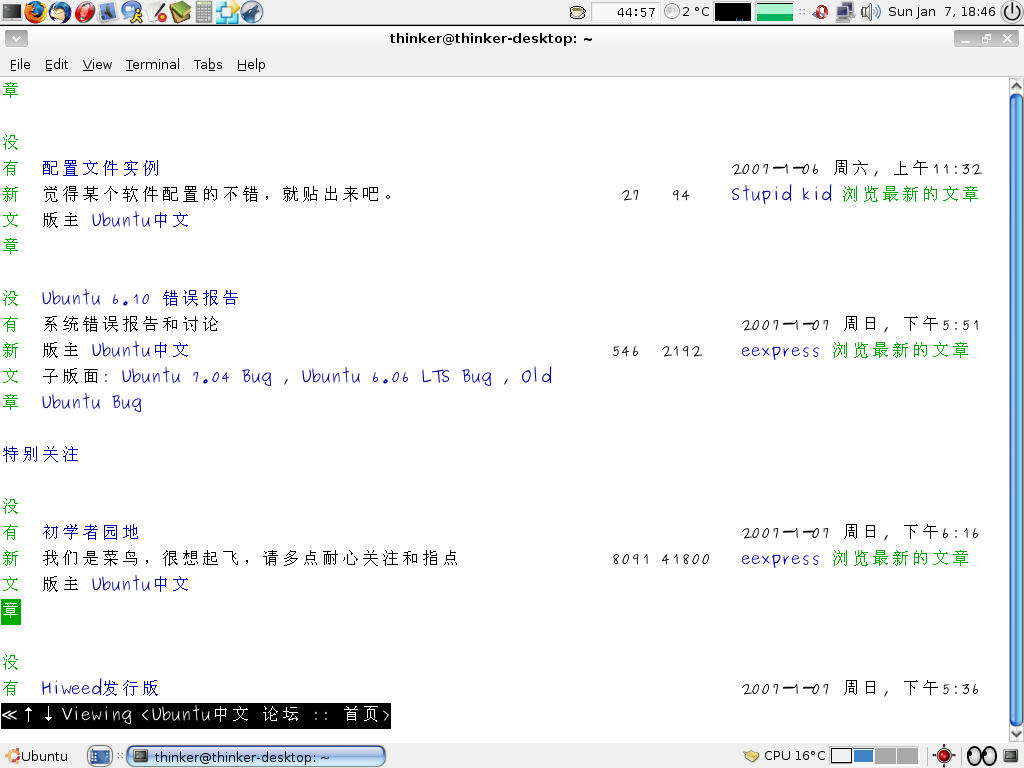Click the CPU 16°C temperature sensor applet
Viewport: 1024px width, 768px height.
784,756
